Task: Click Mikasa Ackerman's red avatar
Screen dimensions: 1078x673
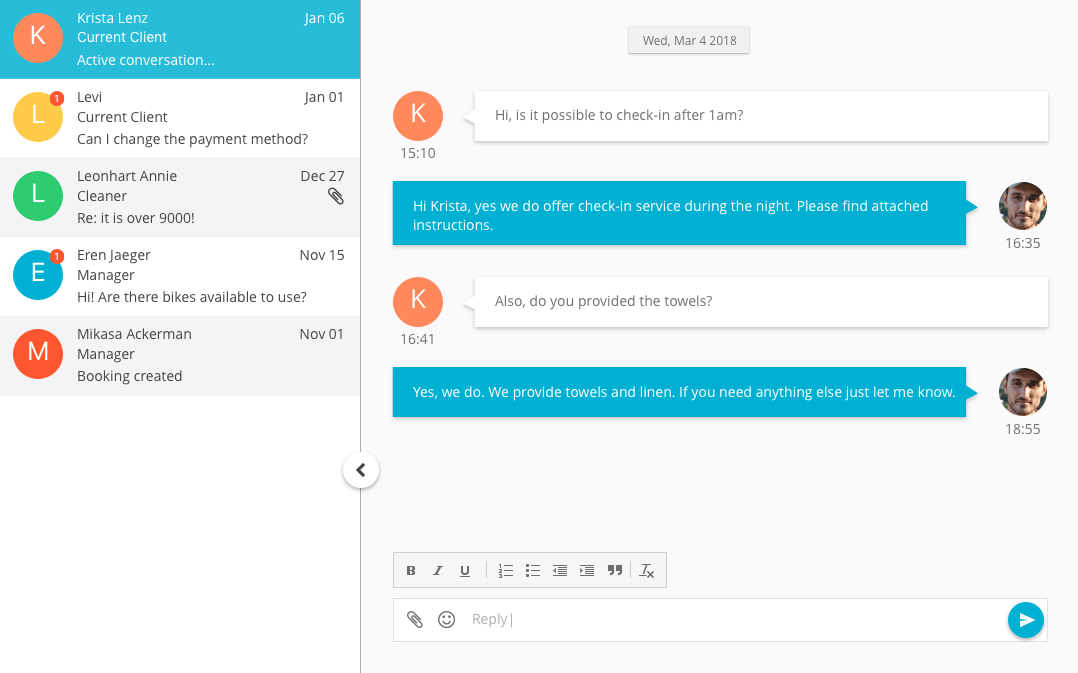Action: point(38,354)
